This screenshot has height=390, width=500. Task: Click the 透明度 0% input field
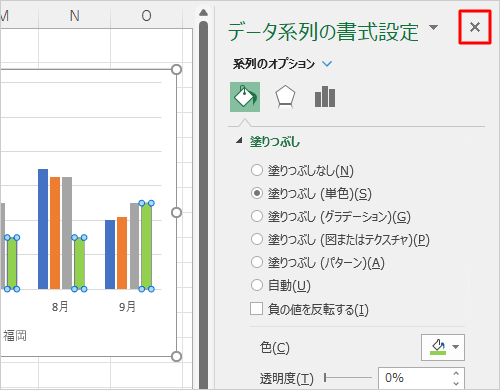click(413, 378)
